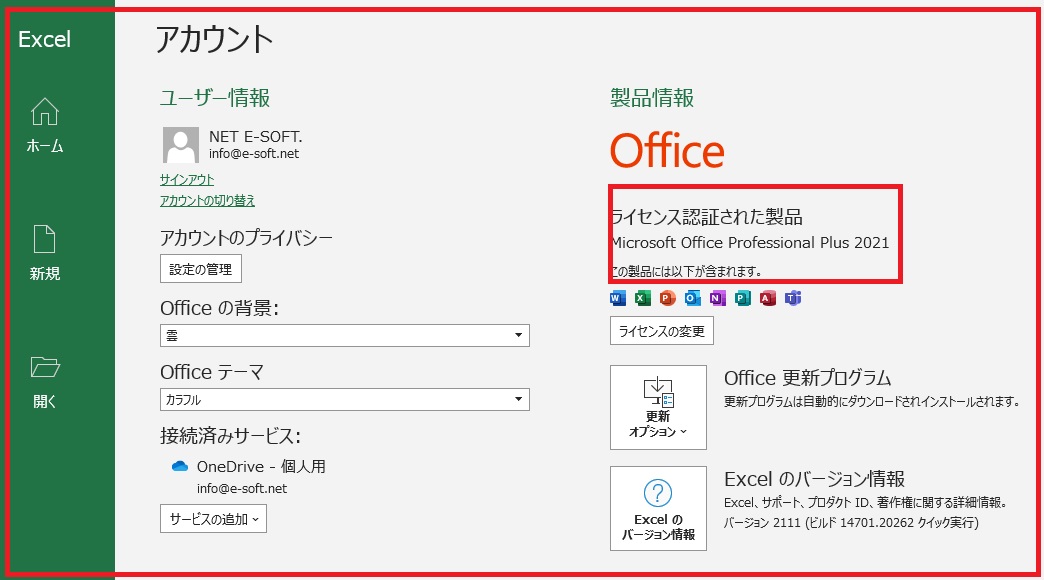Open the 更新オプション menu button
The height and width of the screenshot is (580, 1044).
(658, 408)
